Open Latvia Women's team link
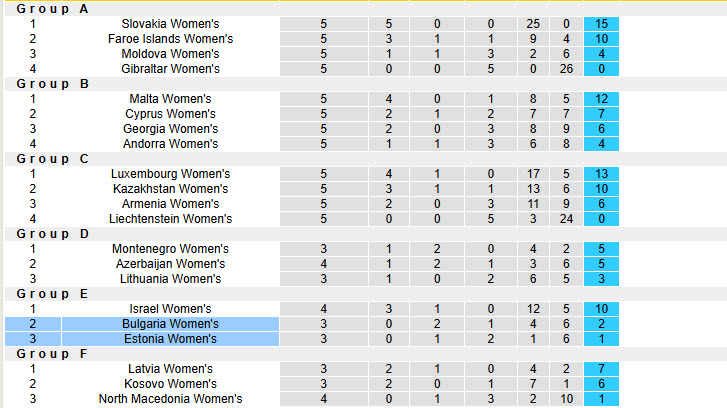The height and width of the screenshot is (408, 727). click(170, 369)
